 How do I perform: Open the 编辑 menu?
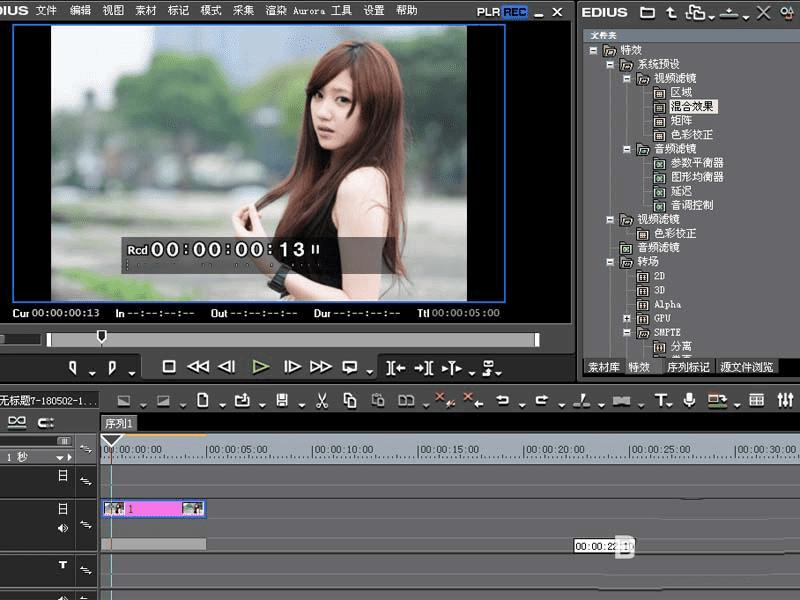coord(80,10)
